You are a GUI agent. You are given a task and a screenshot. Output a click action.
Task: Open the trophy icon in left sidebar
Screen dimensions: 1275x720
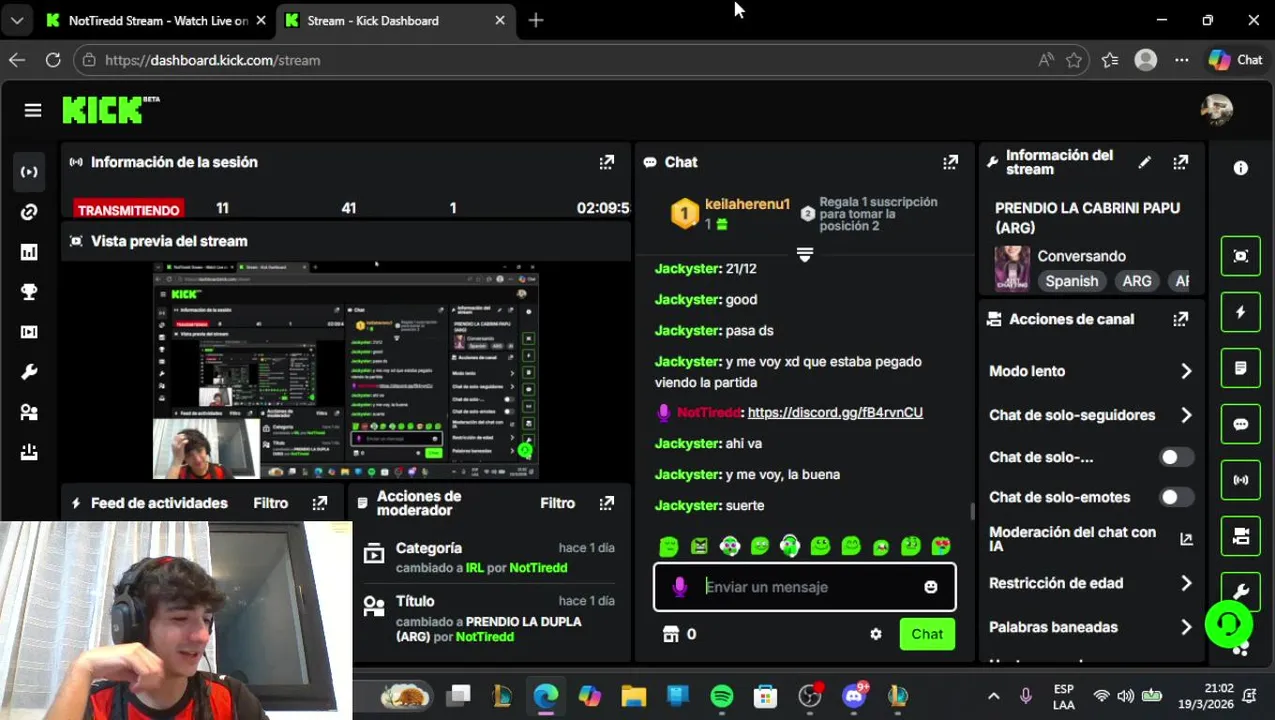pos(29,292)
